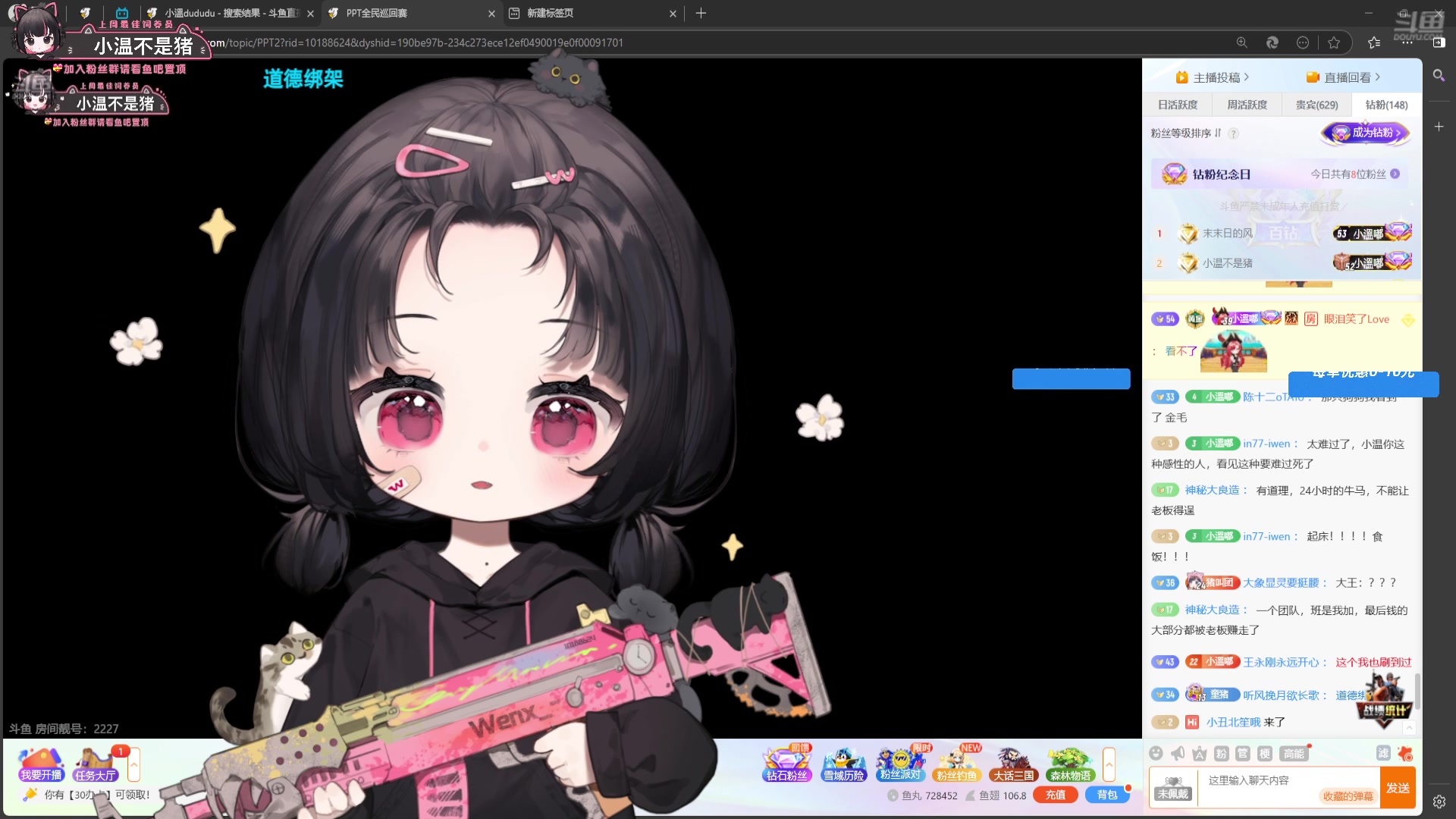Click the red splash record icon beside 滤

1405,753
